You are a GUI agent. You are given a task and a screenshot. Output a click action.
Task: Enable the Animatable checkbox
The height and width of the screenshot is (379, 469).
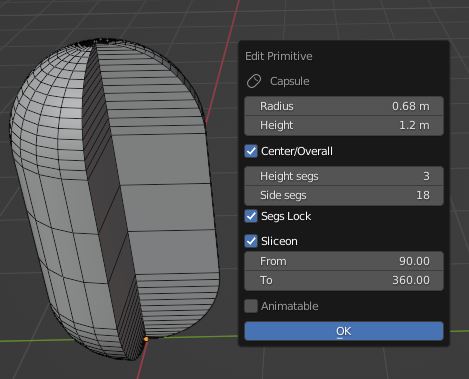251,306
